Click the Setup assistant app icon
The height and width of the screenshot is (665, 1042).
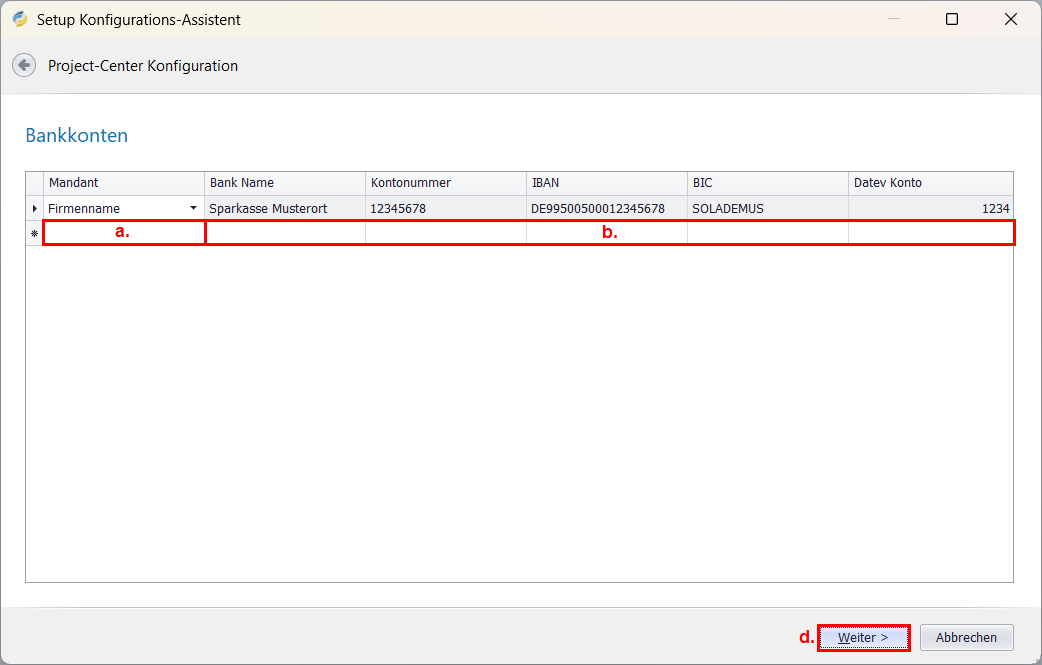click(x=20, y=19)
